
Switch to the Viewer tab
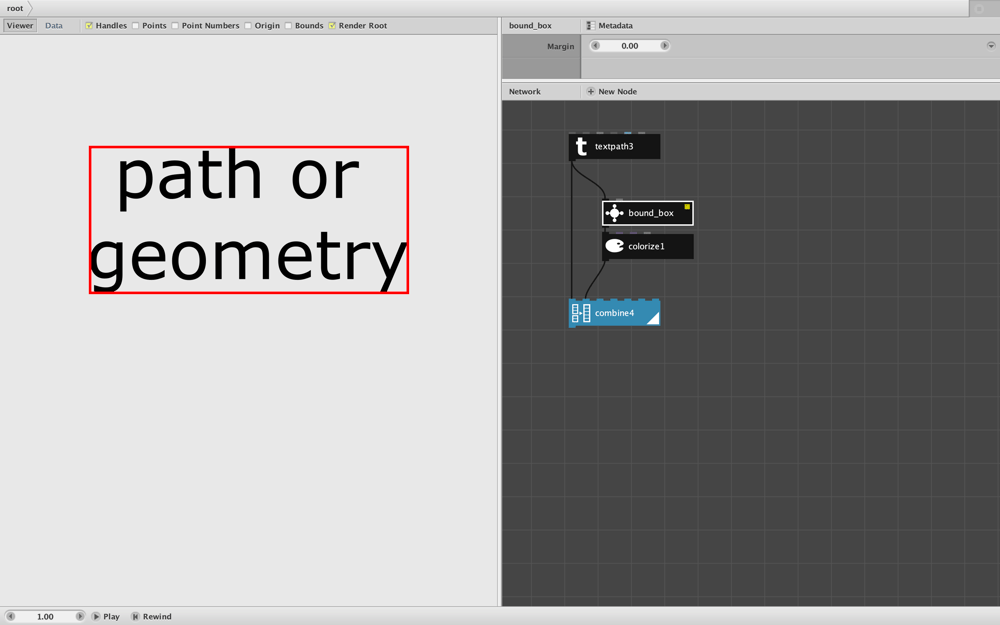click(20, 26)
